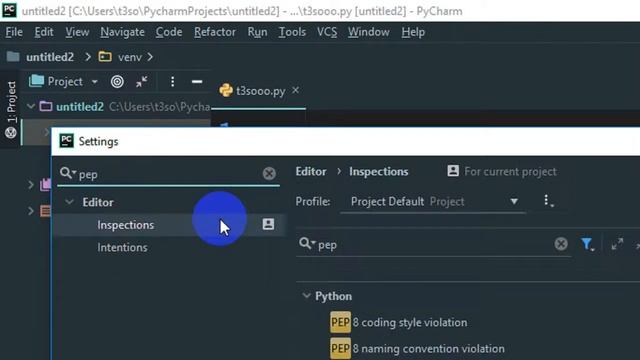Click the PyCharm logo in Settings title
Screen dimensions: 640x360
67,141
